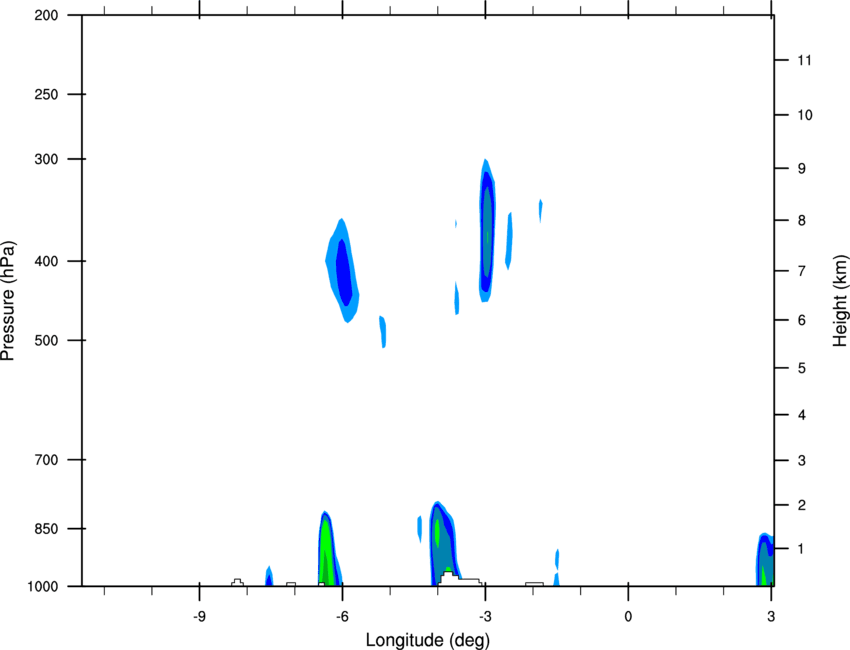
Task: Click the -6 longitude tick label
Action: click(x=342, y=617)
